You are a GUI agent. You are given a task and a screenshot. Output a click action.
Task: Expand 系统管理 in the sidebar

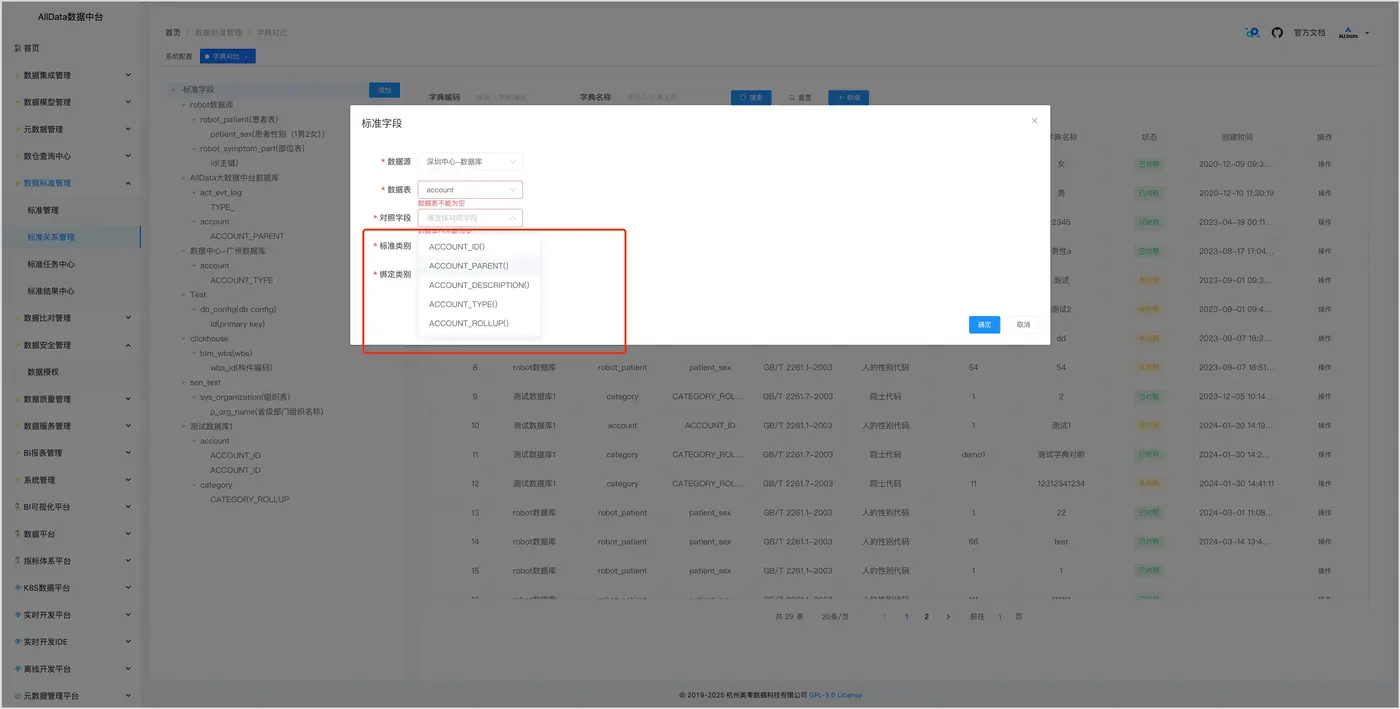(71, 480)
